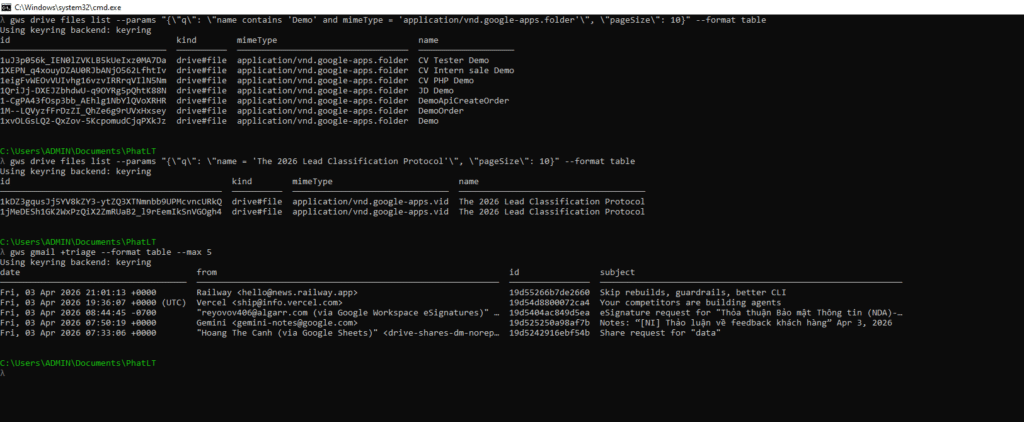Click the Gemini notes sender entry
This screenshot has width=1024, height=422.
(x=267, y=322)
